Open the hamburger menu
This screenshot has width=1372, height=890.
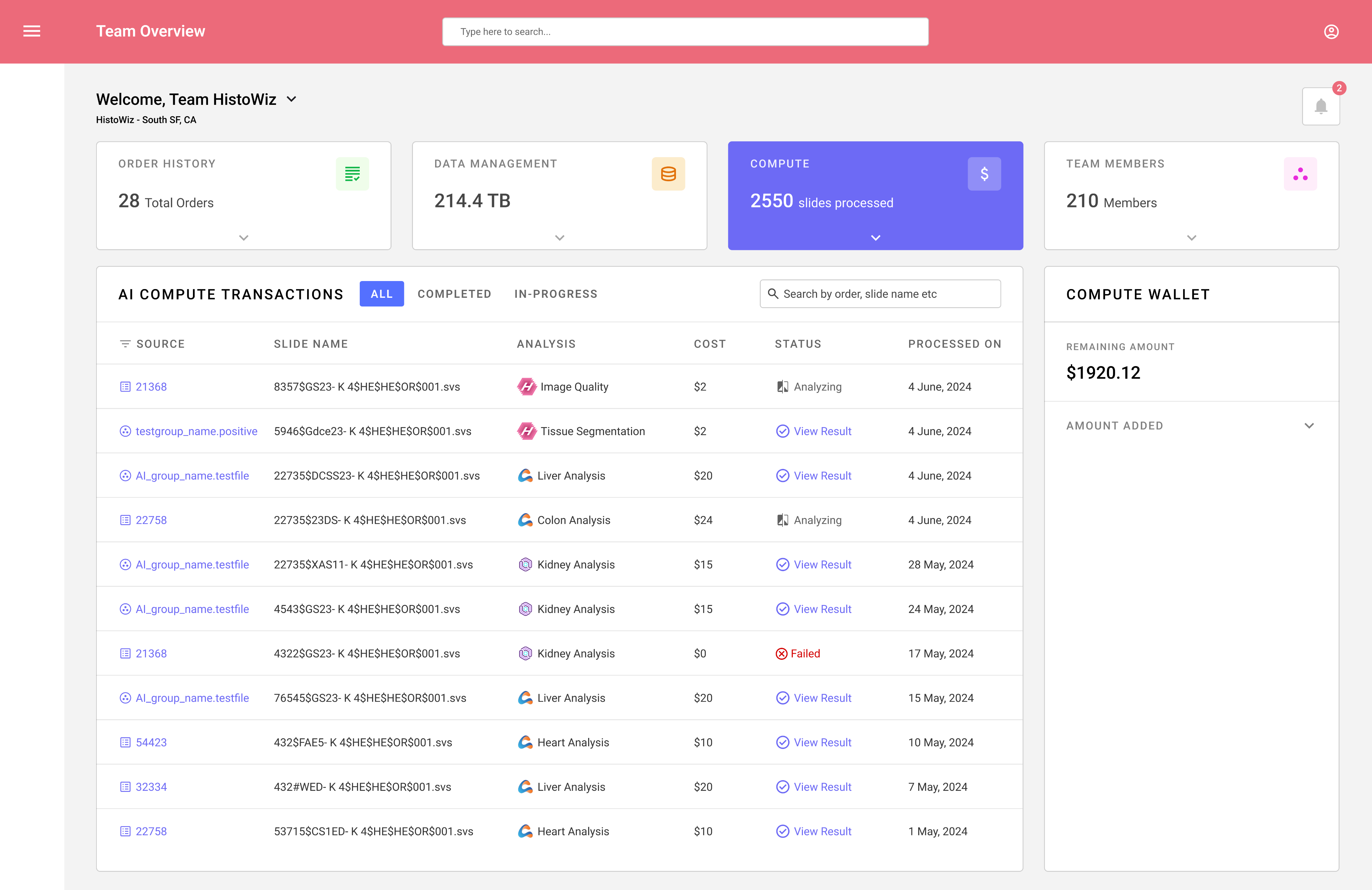(x=32, y=31)
